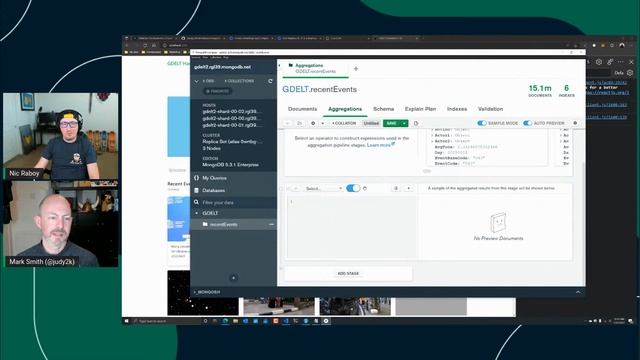
Task: Toggle Auto Preview switch
Action: pyautogui.click(x=527, y=123)
